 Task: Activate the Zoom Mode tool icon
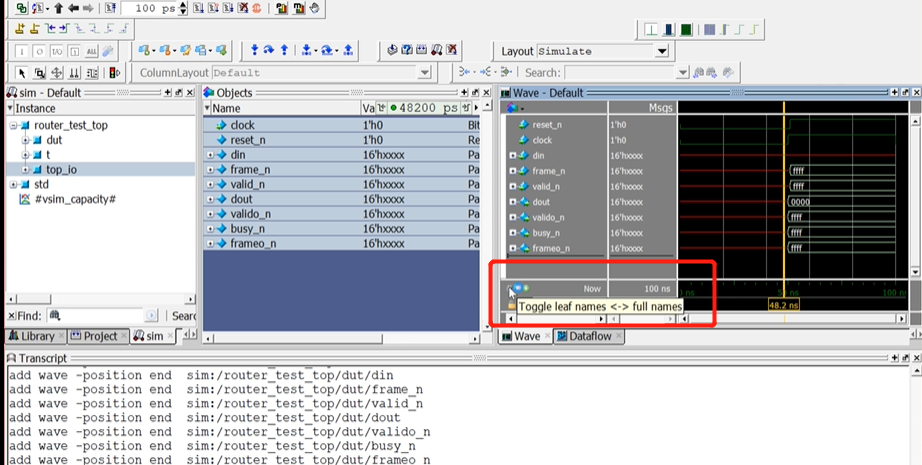point(39,73)
